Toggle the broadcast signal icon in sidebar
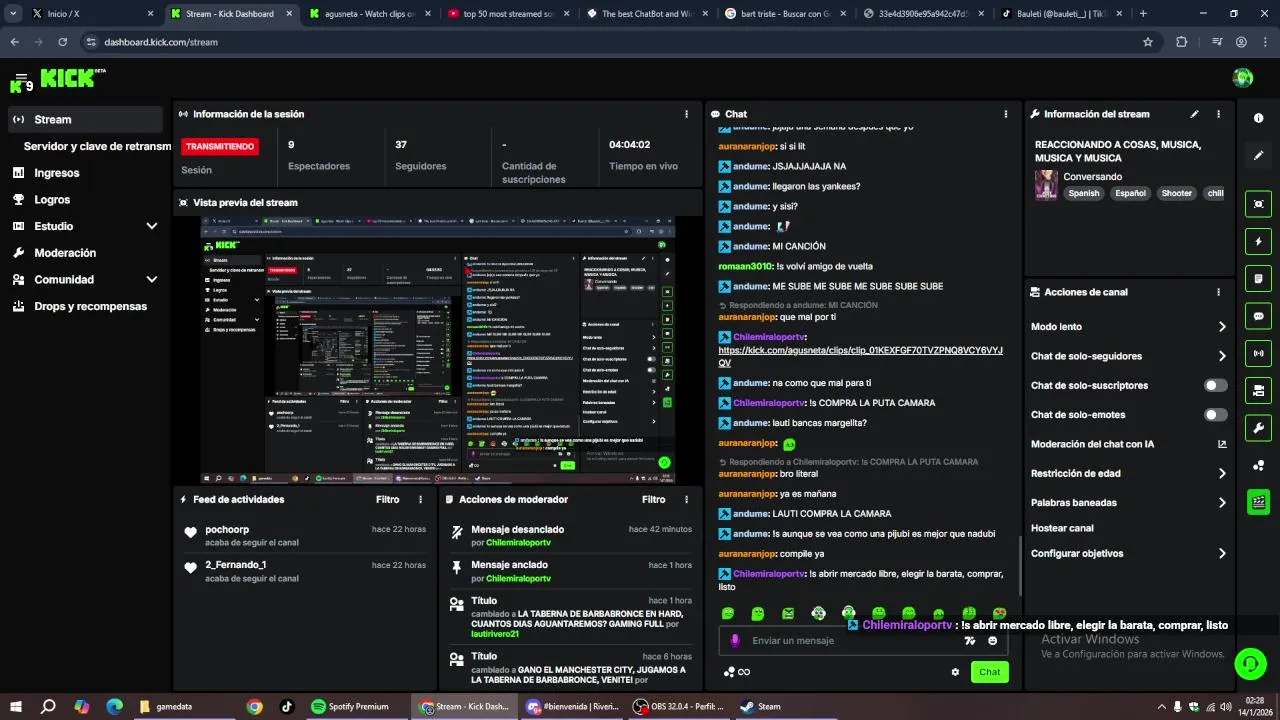This screenshot has height=720, width=1280. coord(1258,353)
